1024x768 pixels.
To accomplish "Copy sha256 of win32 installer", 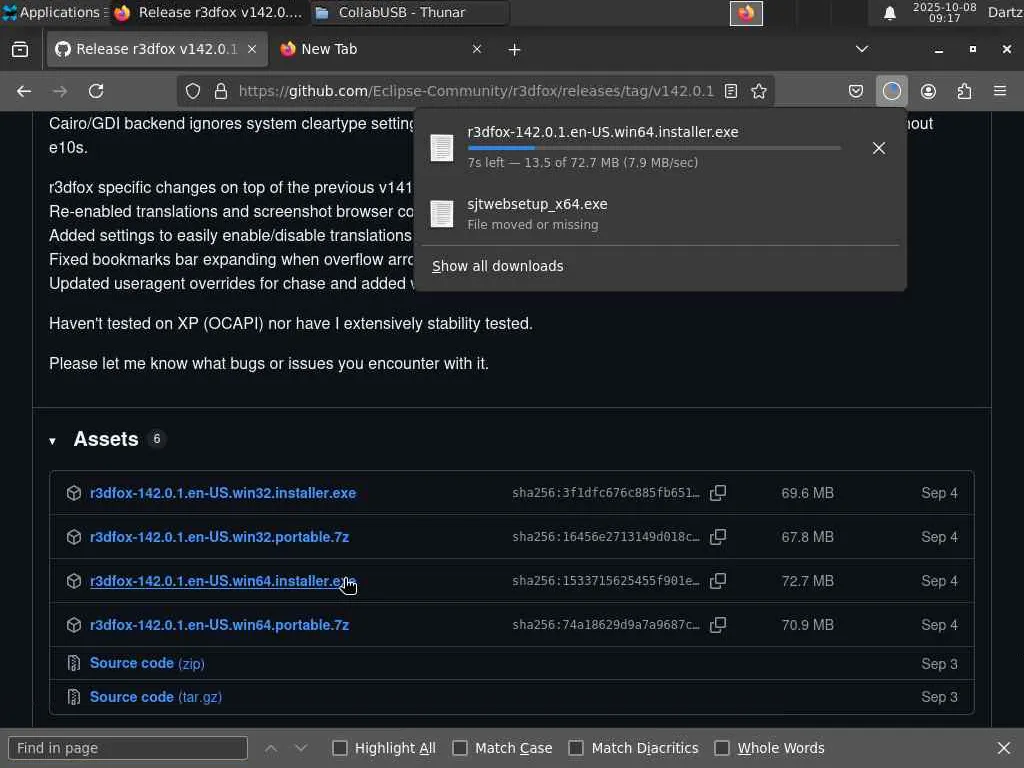I will [718, 493].
